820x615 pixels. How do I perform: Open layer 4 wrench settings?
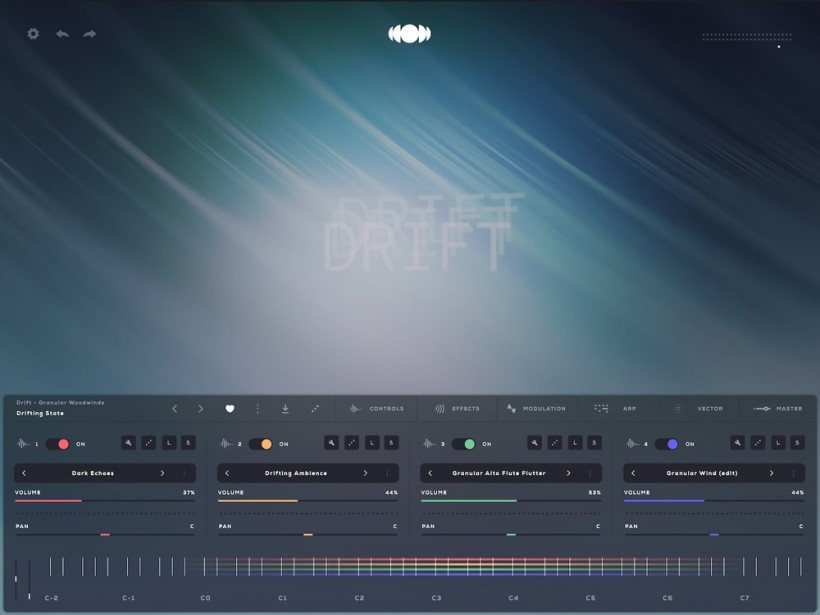[x=737, y=443]
